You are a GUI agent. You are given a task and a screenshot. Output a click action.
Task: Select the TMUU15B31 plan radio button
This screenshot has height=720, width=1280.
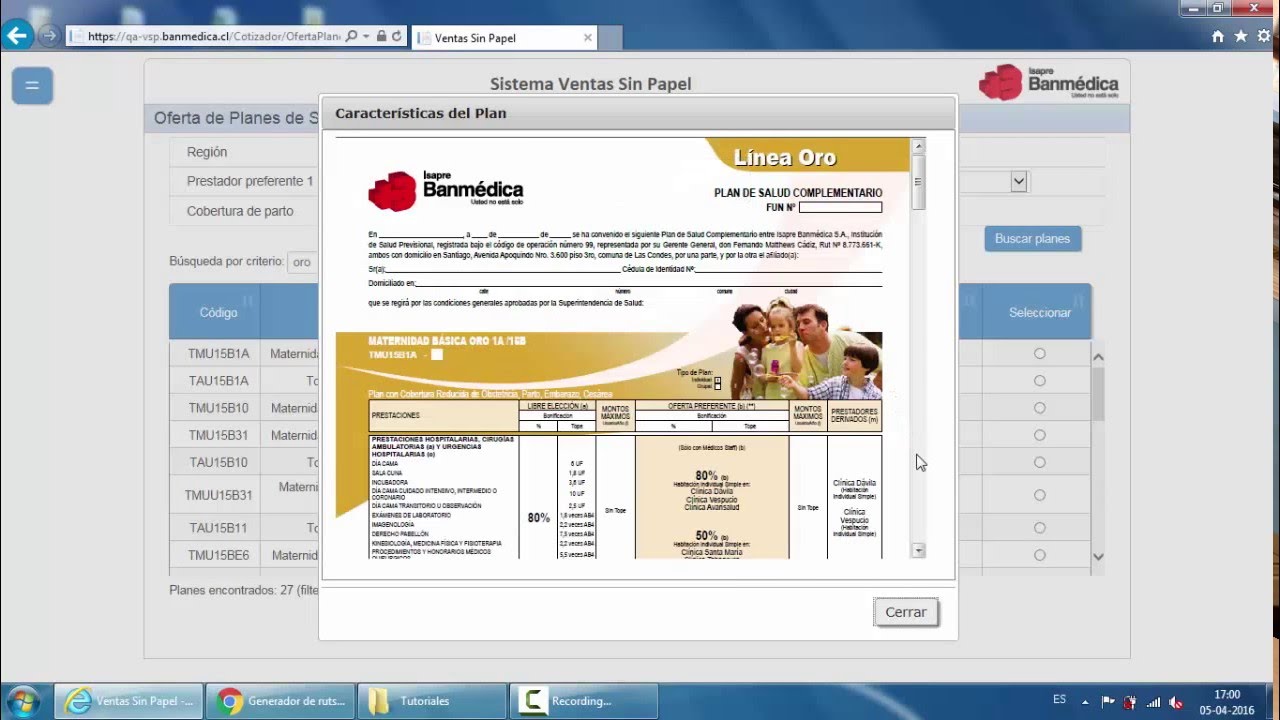(1040, 494)
